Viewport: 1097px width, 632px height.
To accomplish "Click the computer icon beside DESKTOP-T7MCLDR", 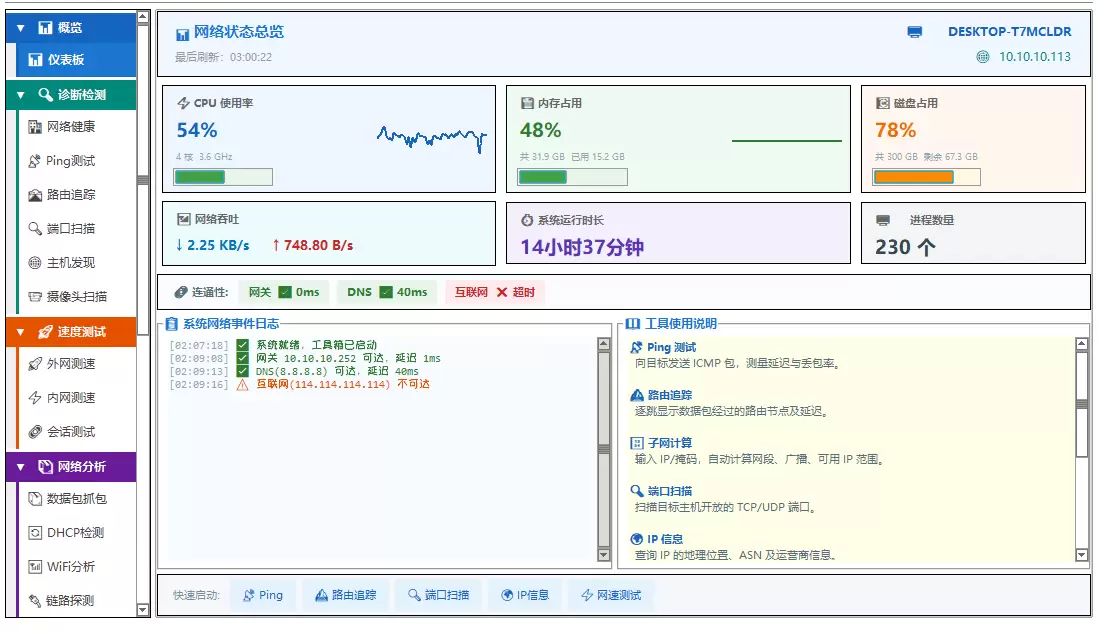I will 914,32.
